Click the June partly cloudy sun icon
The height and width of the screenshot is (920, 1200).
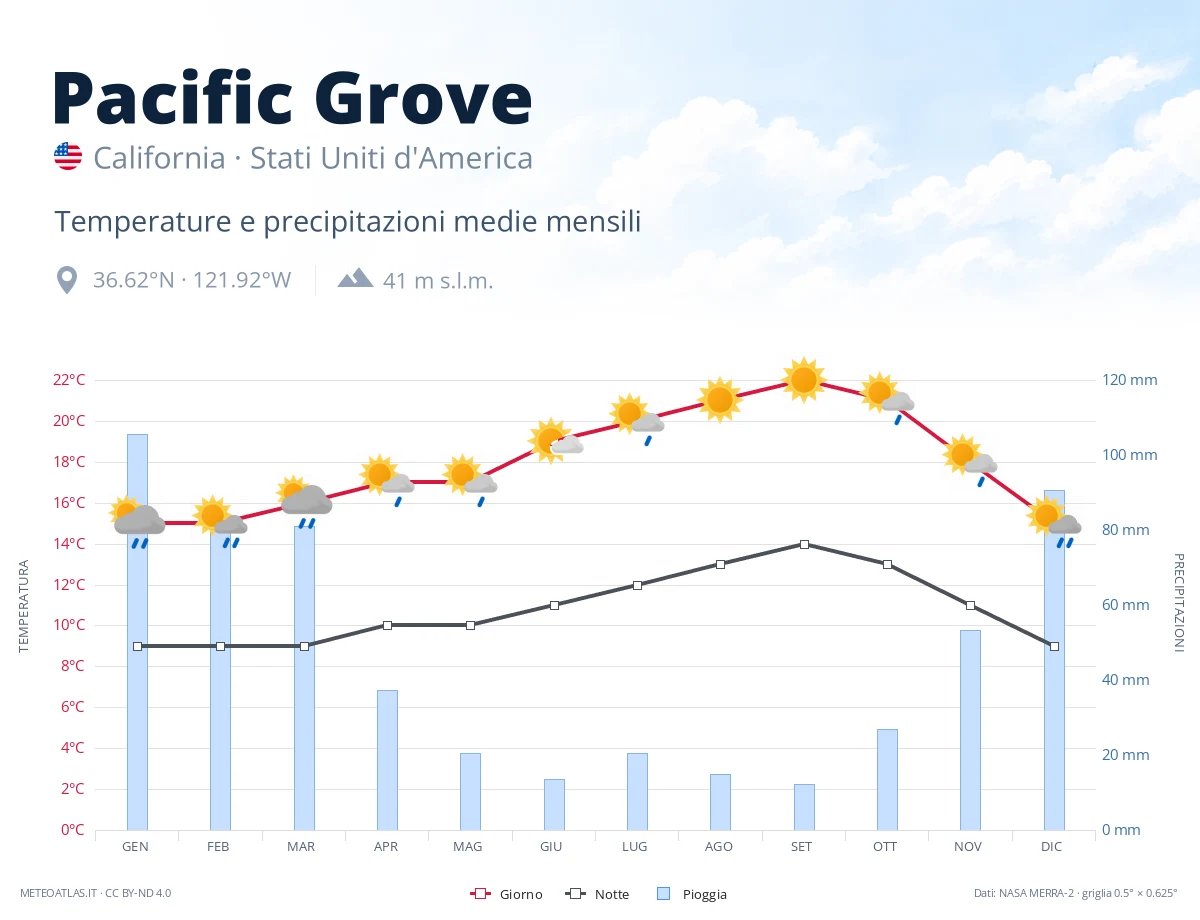point(555,441)
